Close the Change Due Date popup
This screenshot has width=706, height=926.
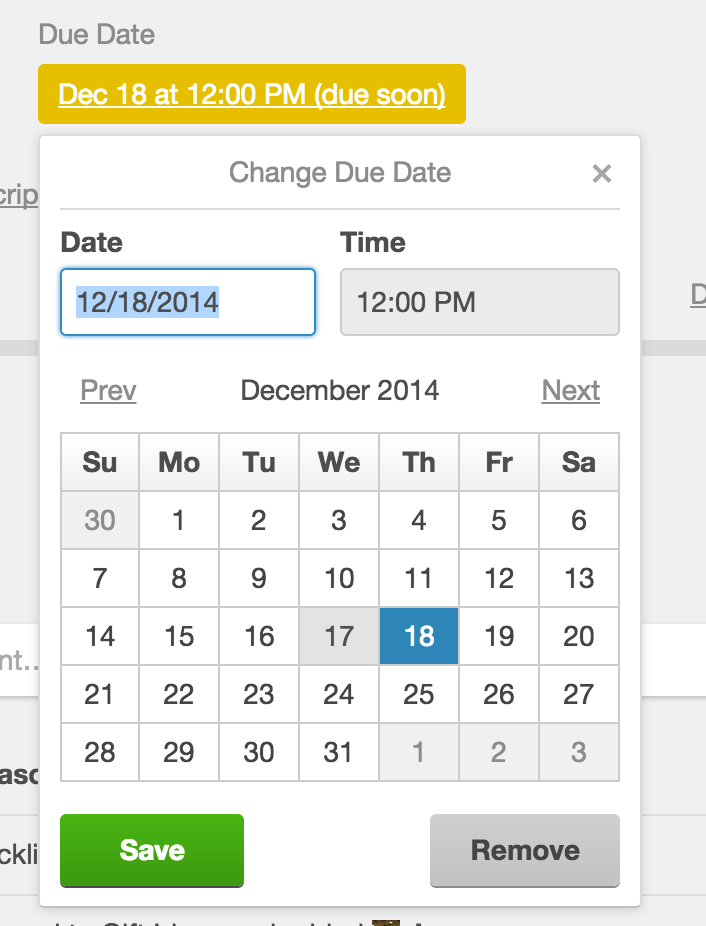tap(602, 173)
